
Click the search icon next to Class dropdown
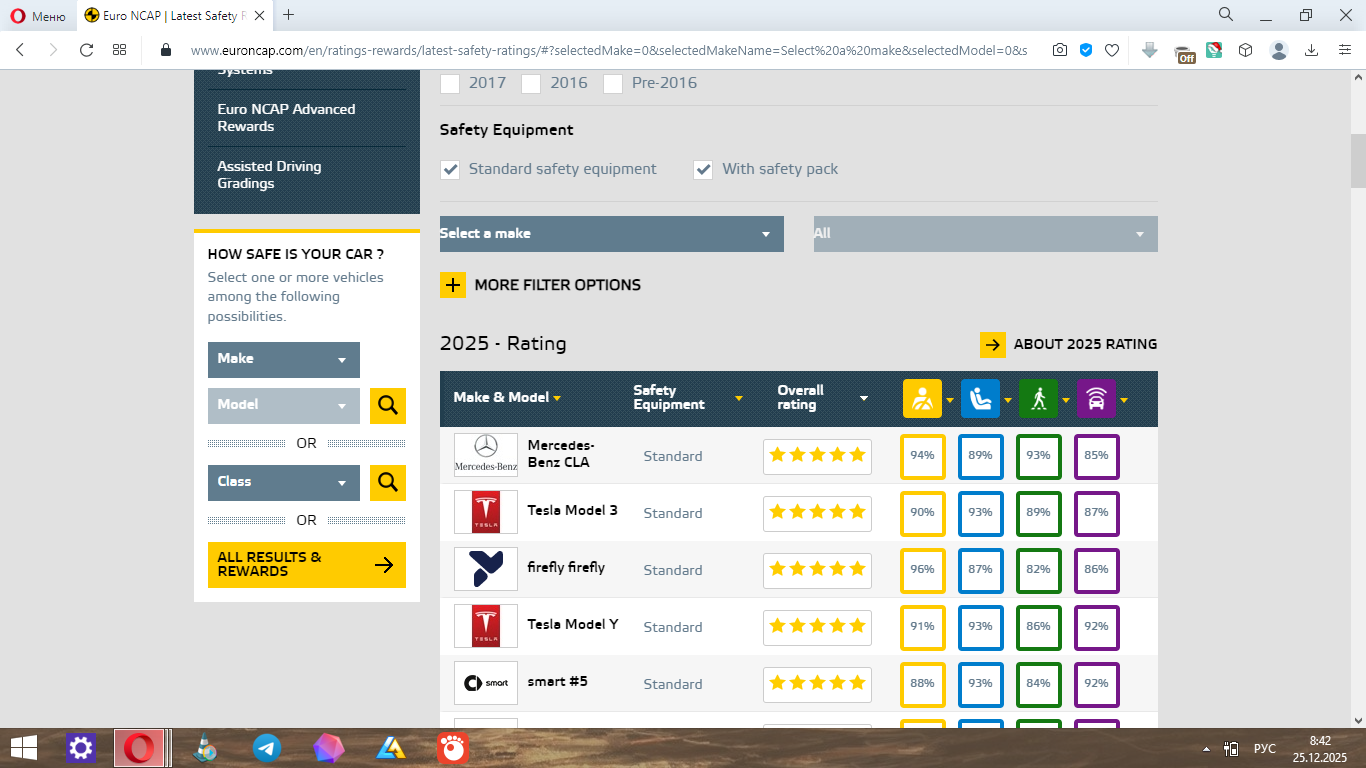point(388,483)
